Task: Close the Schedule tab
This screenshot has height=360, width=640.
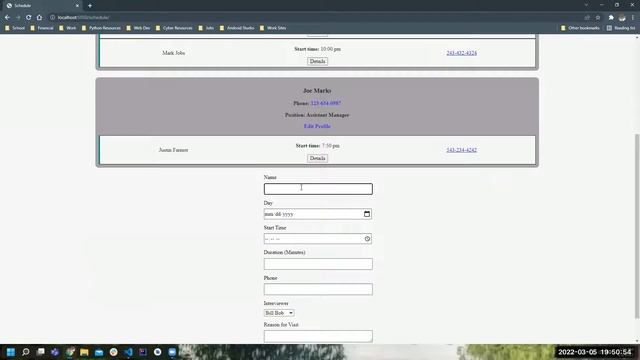Action: [x=77, y=6]
